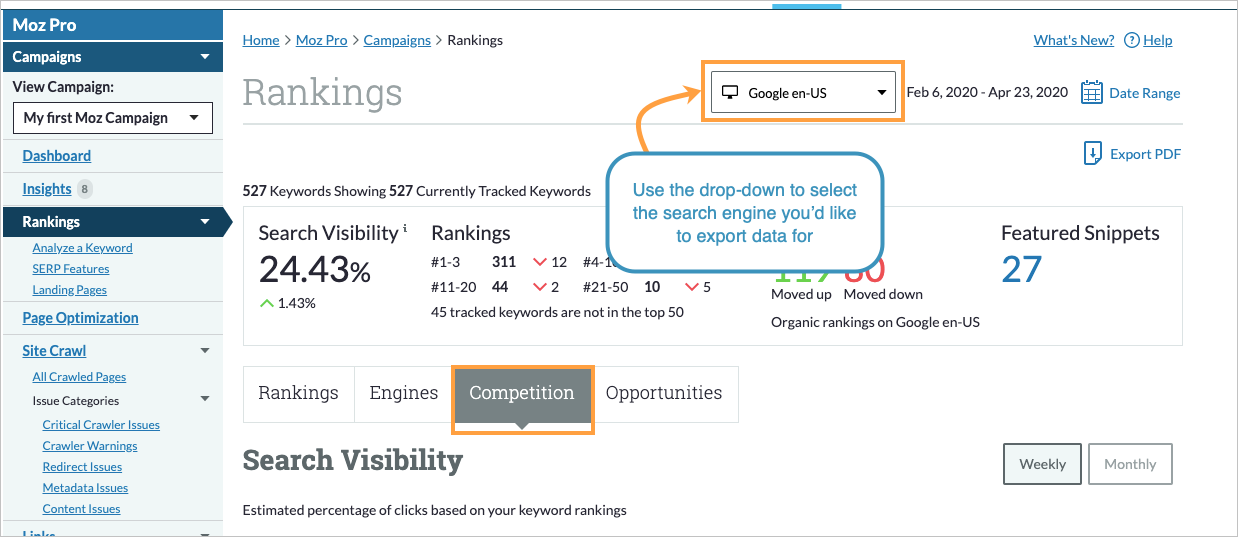Click the Featured Snippets count 27
The image size is (1238, 537).
click(1022, 269)
